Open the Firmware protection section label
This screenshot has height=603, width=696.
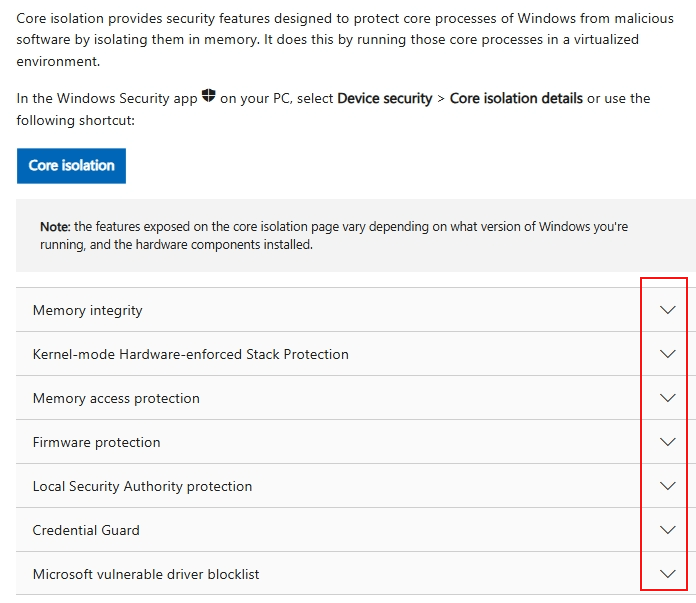(x=96, y=442)
